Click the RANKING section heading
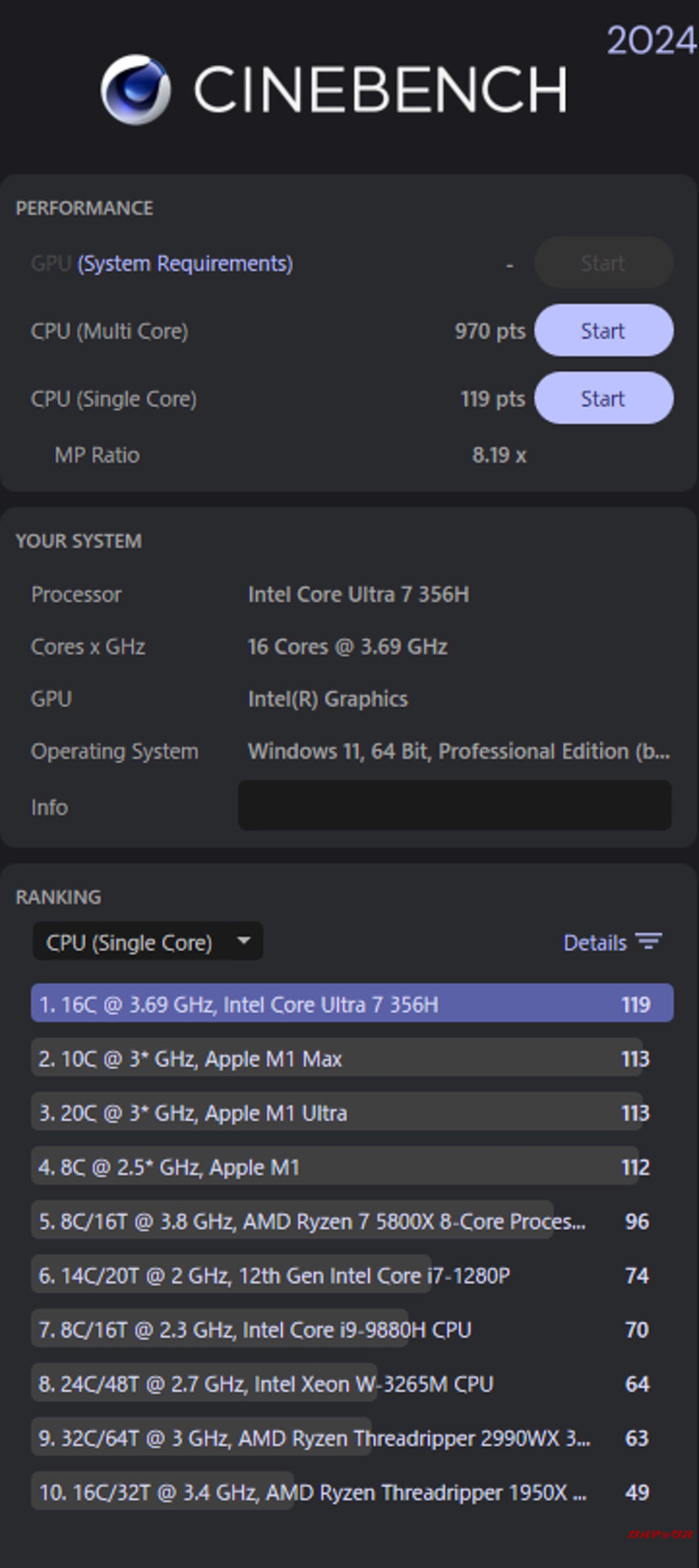 (58, 897)
